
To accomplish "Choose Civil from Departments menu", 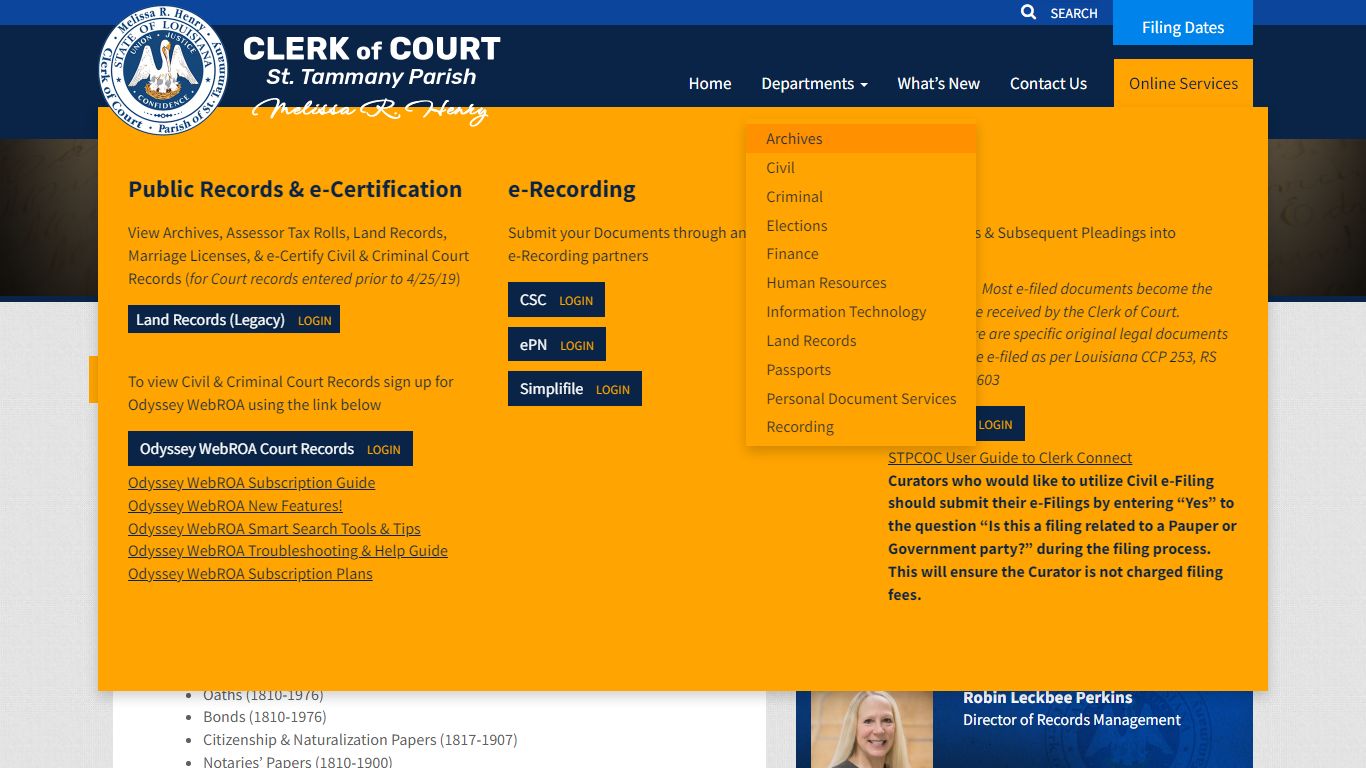I will [x=861, y=168].
